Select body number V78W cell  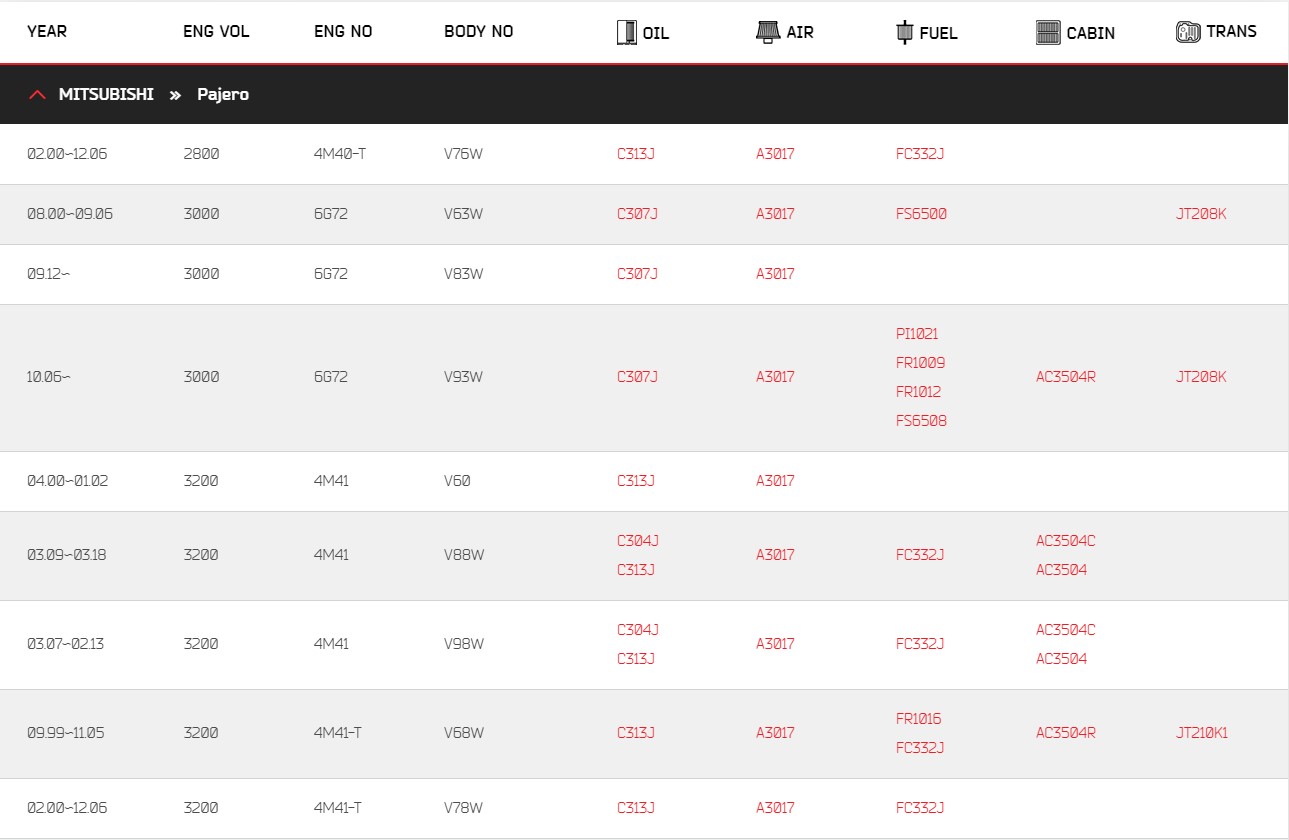[x=464, y=808]
